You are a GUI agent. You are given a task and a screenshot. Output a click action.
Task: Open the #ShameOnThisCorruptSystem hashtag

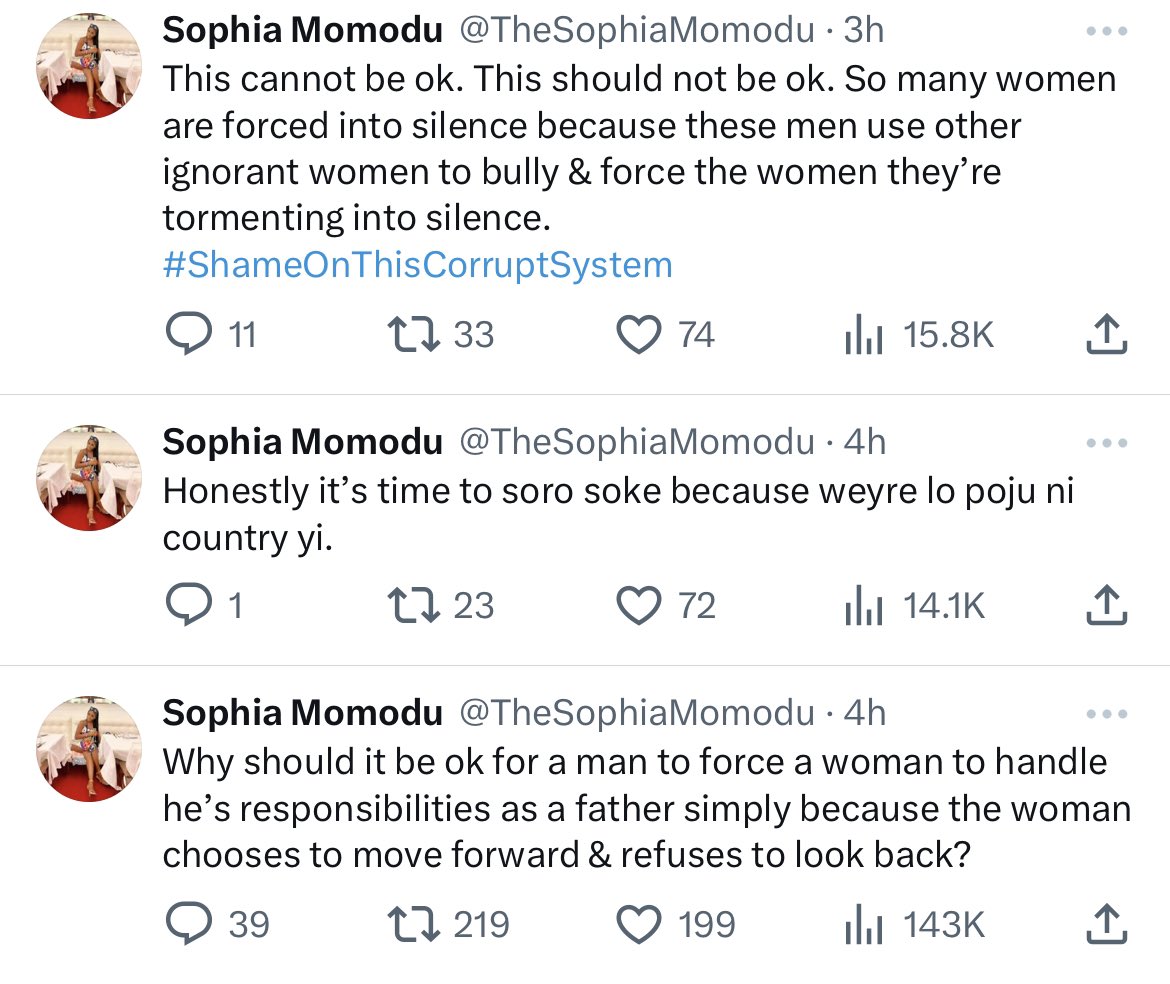[x=417, y=265]
